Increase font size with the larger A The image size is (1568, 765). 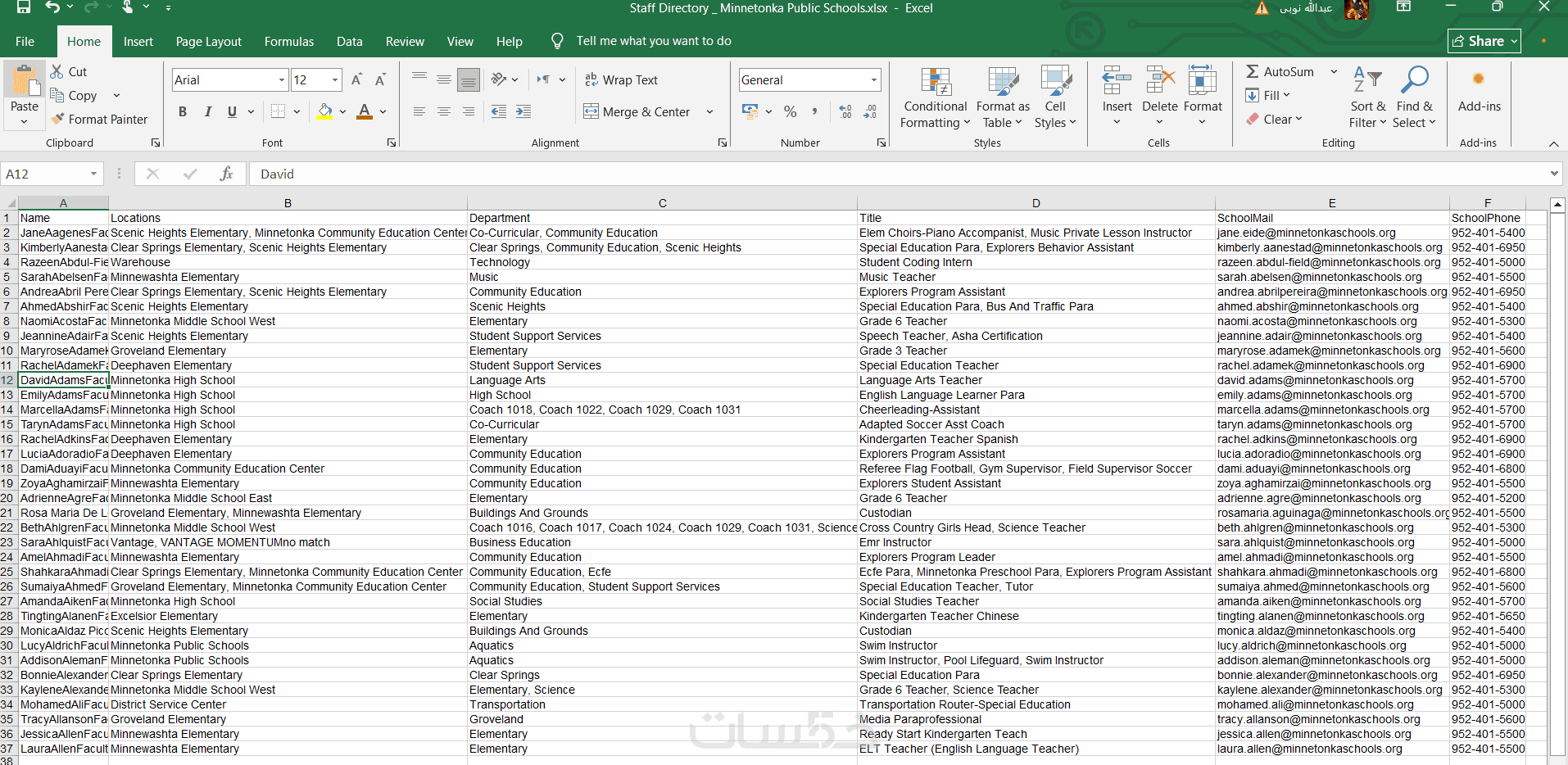click(x=357, y=80)
